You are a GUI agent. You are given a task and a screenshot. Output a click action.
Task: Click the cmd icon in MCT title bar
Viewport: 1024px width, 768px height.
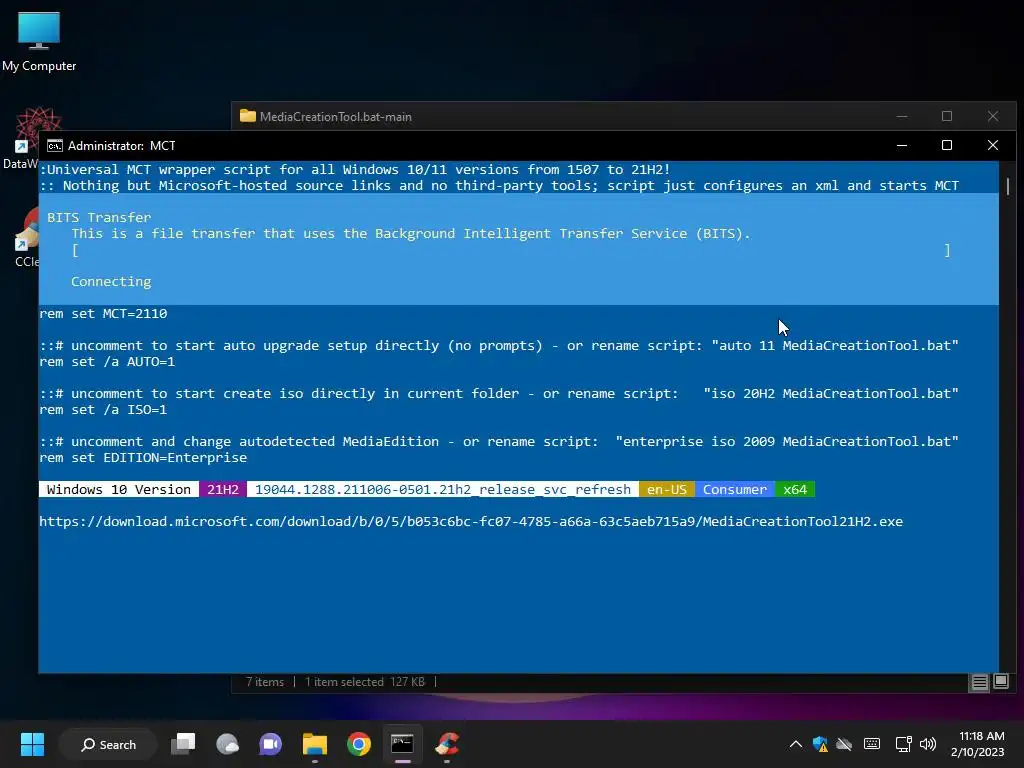pos(55,146)
